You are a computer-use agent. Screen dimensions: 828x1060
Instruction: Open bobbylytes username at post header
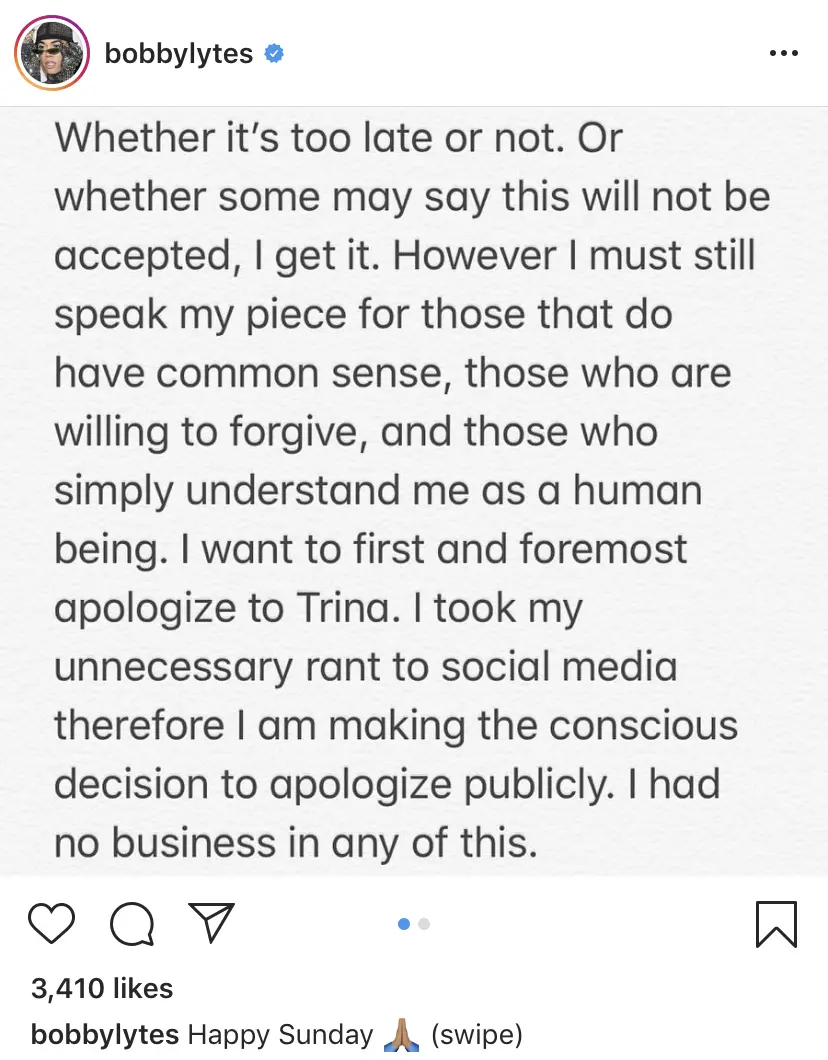[178, 53]
